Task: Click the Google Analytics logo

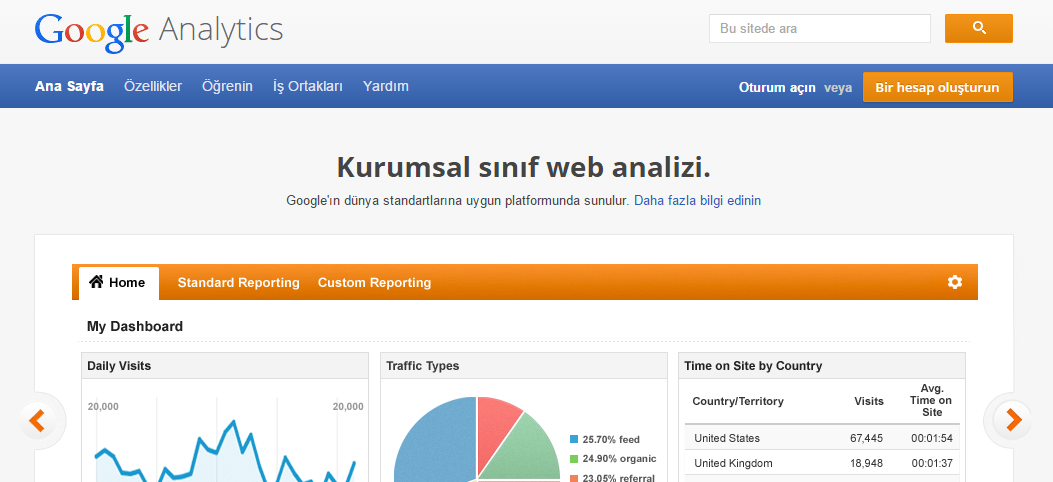Action: 158,31
